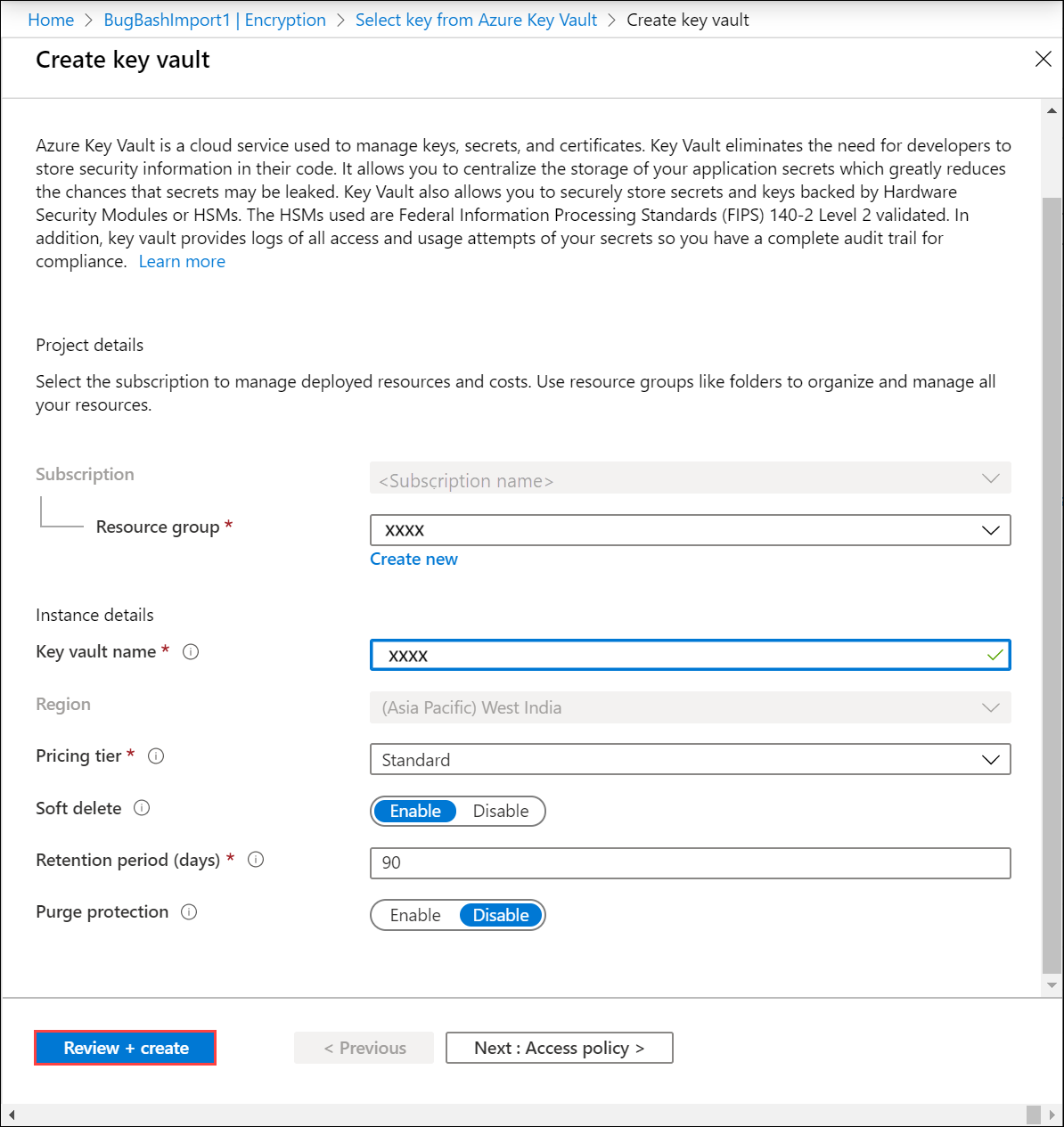Click Next: Access policy

click(x=559, y=1048)
